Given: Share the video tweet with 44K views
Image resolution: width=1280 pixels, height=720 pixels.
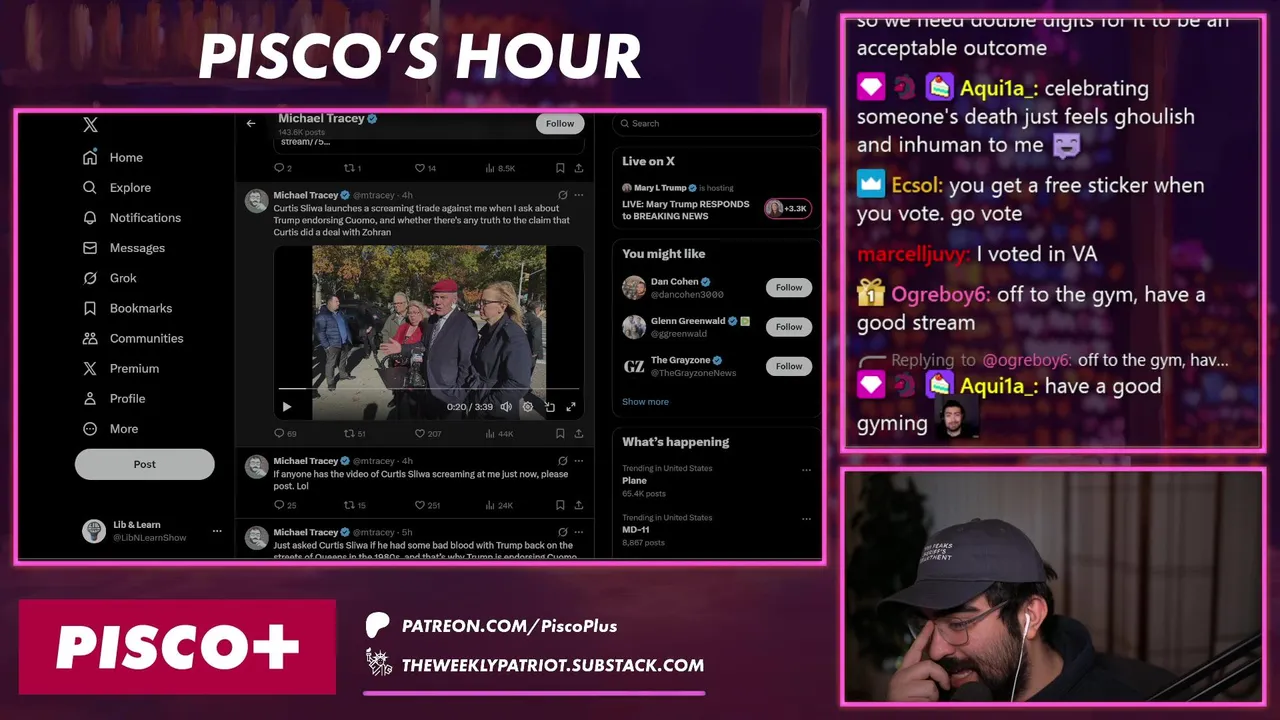Looking at the screenshot, I should (579, 434).
